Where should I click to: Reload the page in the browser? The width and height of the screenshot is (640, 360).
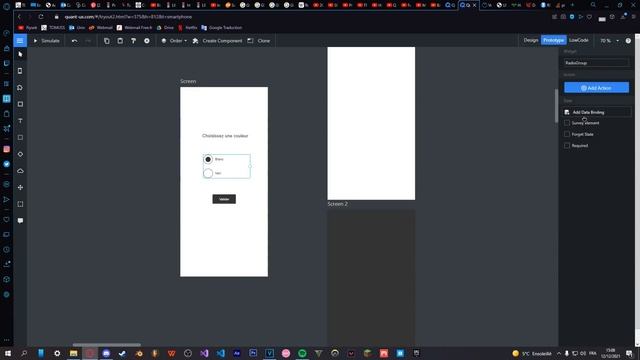(41, 17)
